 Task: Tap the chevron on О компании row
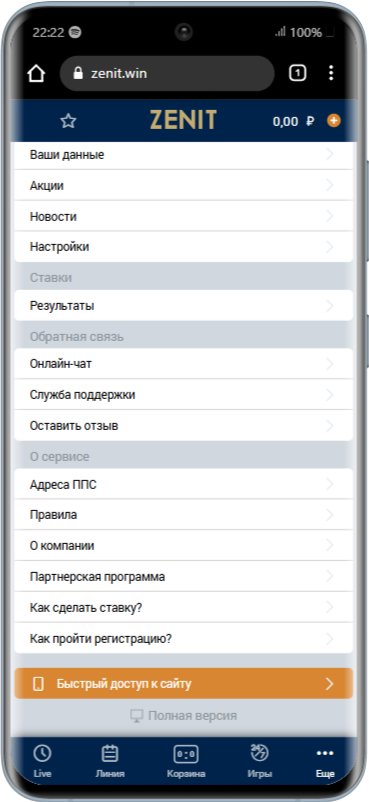(330, 546)
